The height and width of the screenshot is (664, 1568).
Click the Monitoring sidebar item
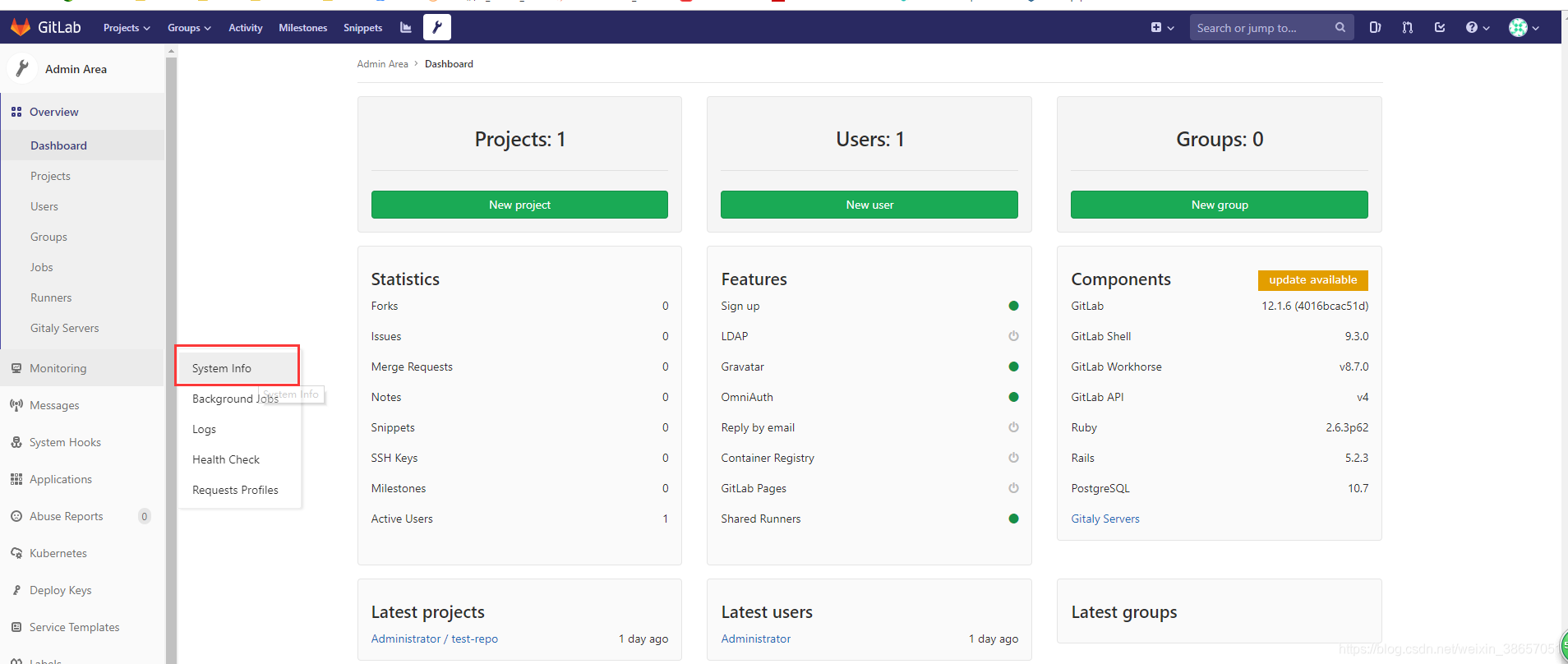point(82,368)
